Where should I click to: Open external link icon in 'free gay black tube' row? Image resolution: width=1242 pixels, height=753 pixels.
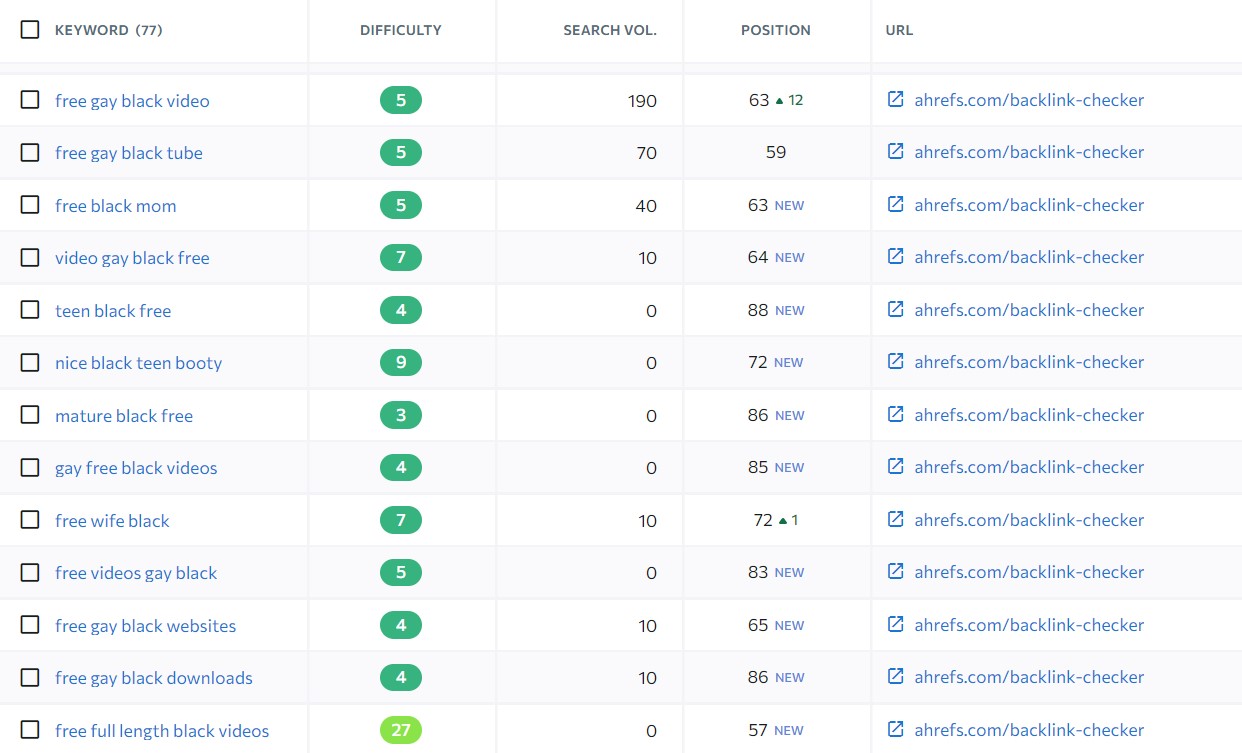(x=896, y=151)
